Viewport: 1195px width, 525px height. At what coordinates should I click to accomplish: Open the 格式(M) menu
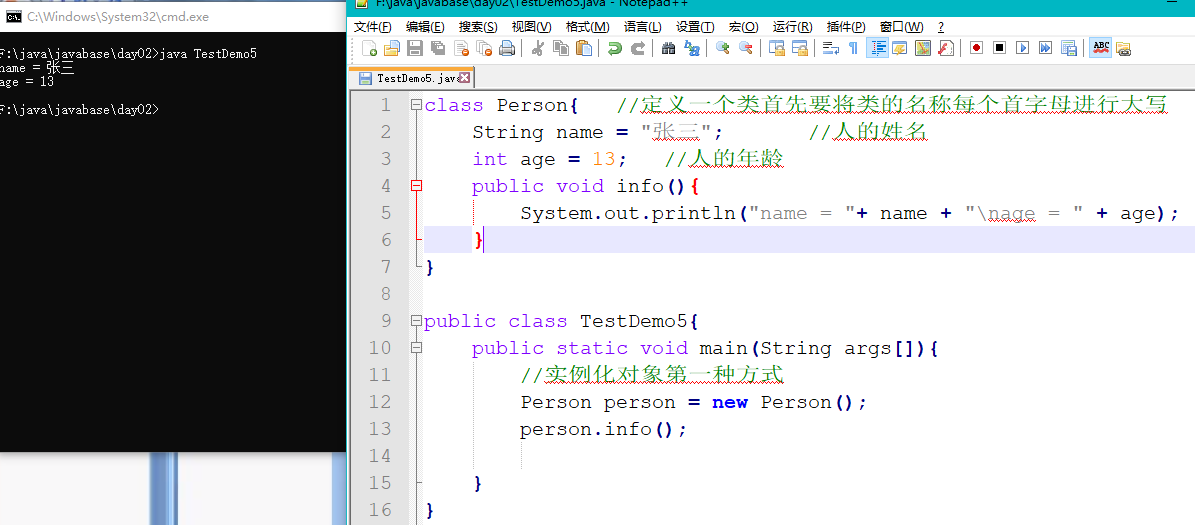tap(588, 27)
